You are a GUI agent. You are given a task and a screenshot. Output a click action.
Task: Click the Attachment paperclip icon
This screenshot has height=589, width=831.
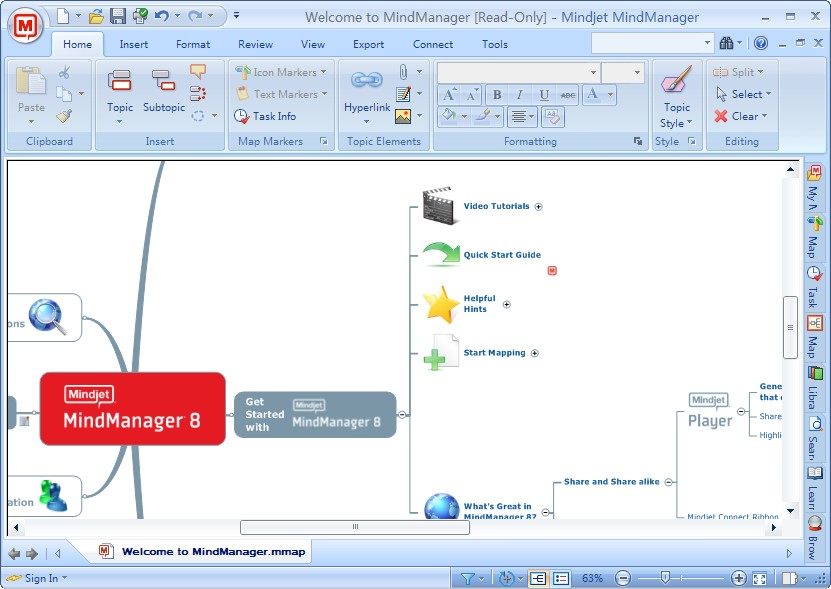point(403,72)
